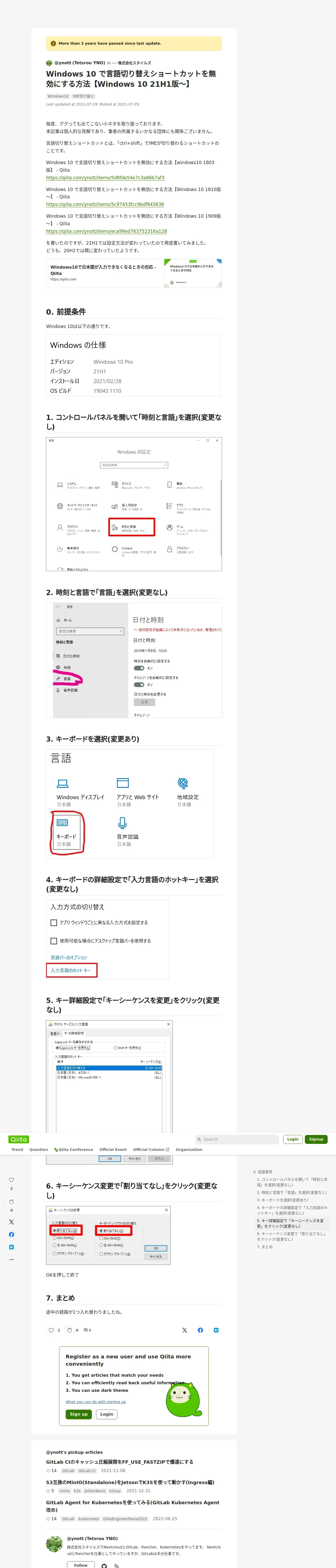
Task: Open the 株式会社スタイルズ organization link
Action: (x=134, y=63)
